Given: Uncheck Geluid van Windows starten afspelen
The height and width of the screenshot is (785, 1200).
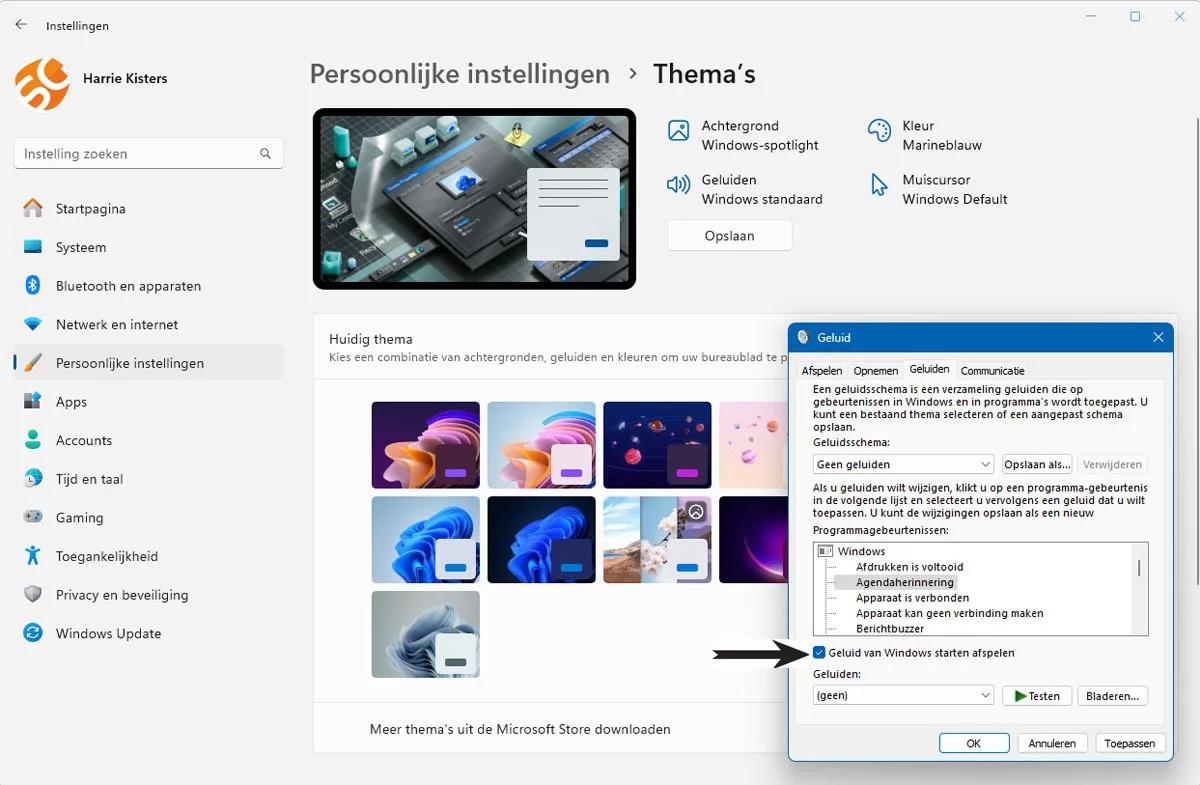Looking at the screenshot, I should pyautogui.click(x=819, y=653).
